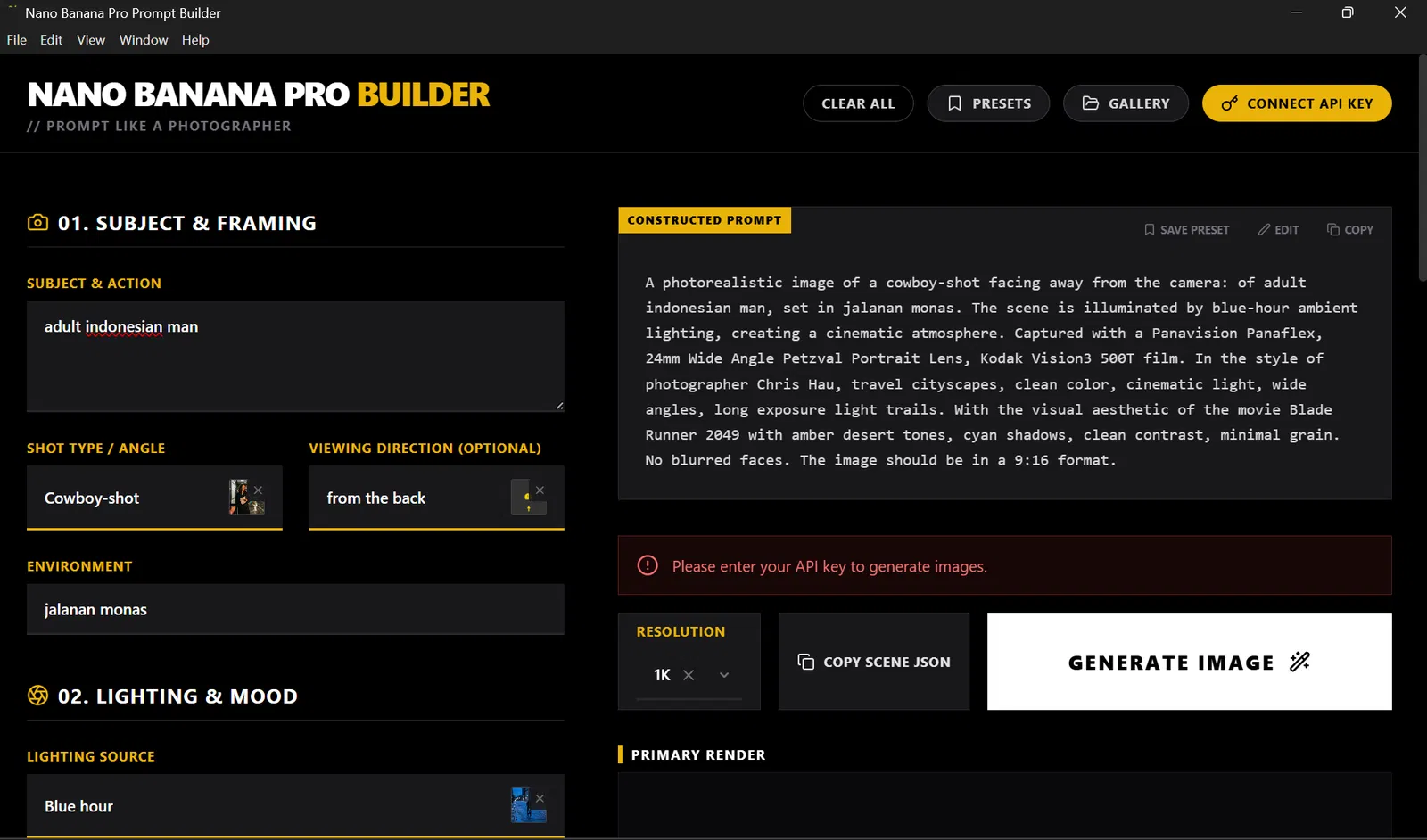1427x840 pixels.
Task: Click into the Environment input field
Action: point(294,610)
